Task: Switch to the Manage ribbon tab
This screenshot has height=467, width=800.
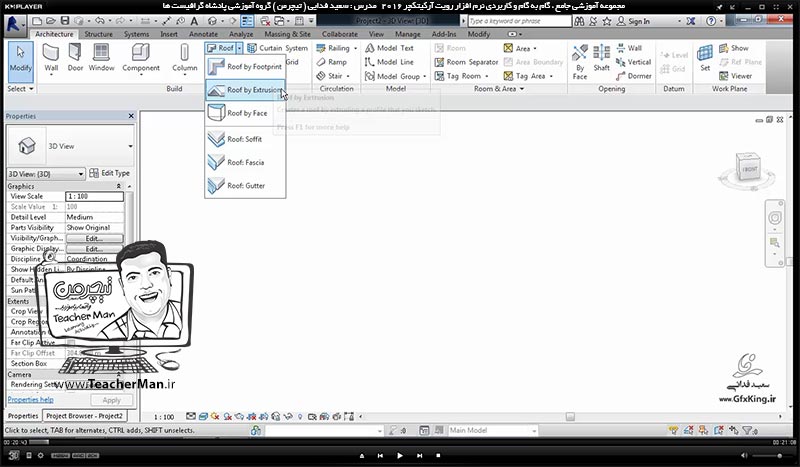Action: pos(408,34)
